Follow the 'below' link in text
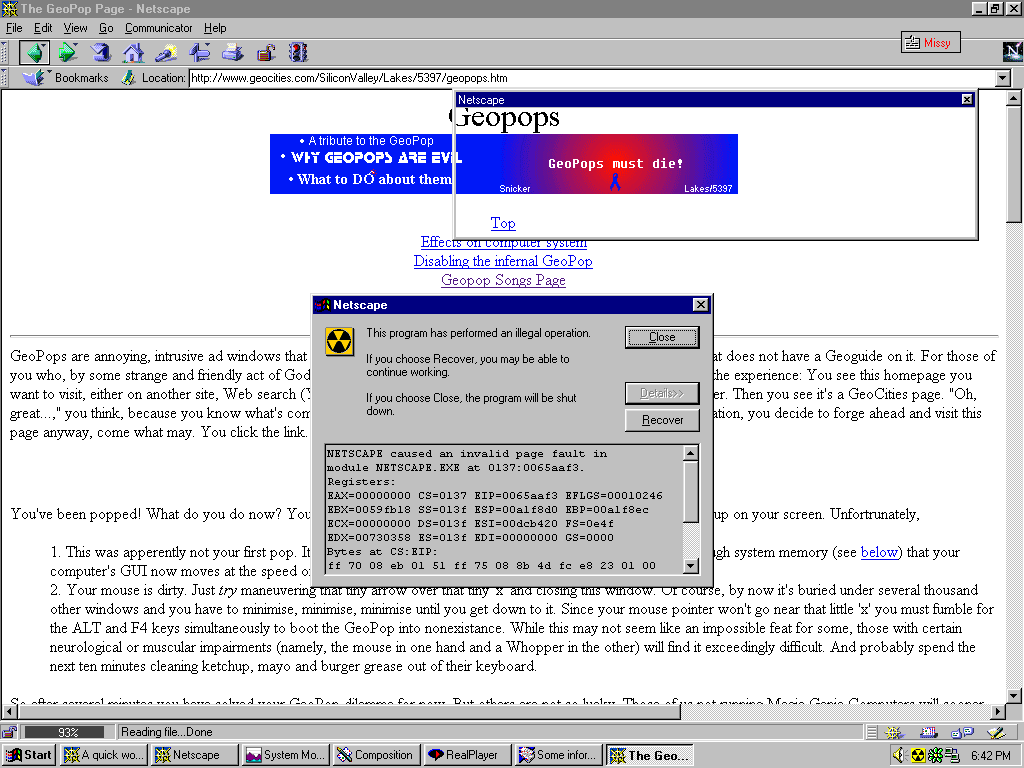Image resolution: width=1024 pixels, height=768 pixels. (879, 552)
